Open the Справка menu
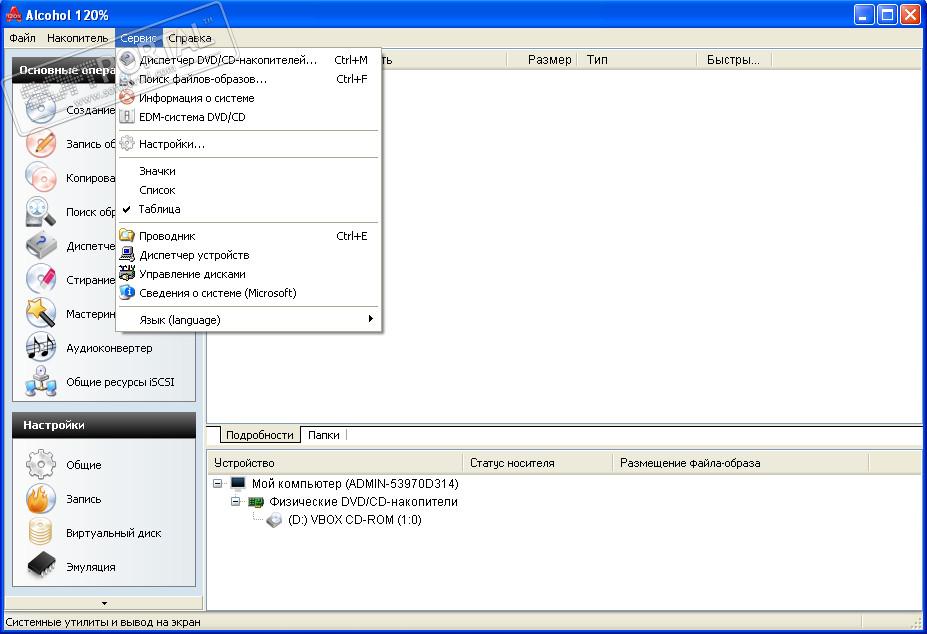Viewport: 927px width, 634px height. 190,38
